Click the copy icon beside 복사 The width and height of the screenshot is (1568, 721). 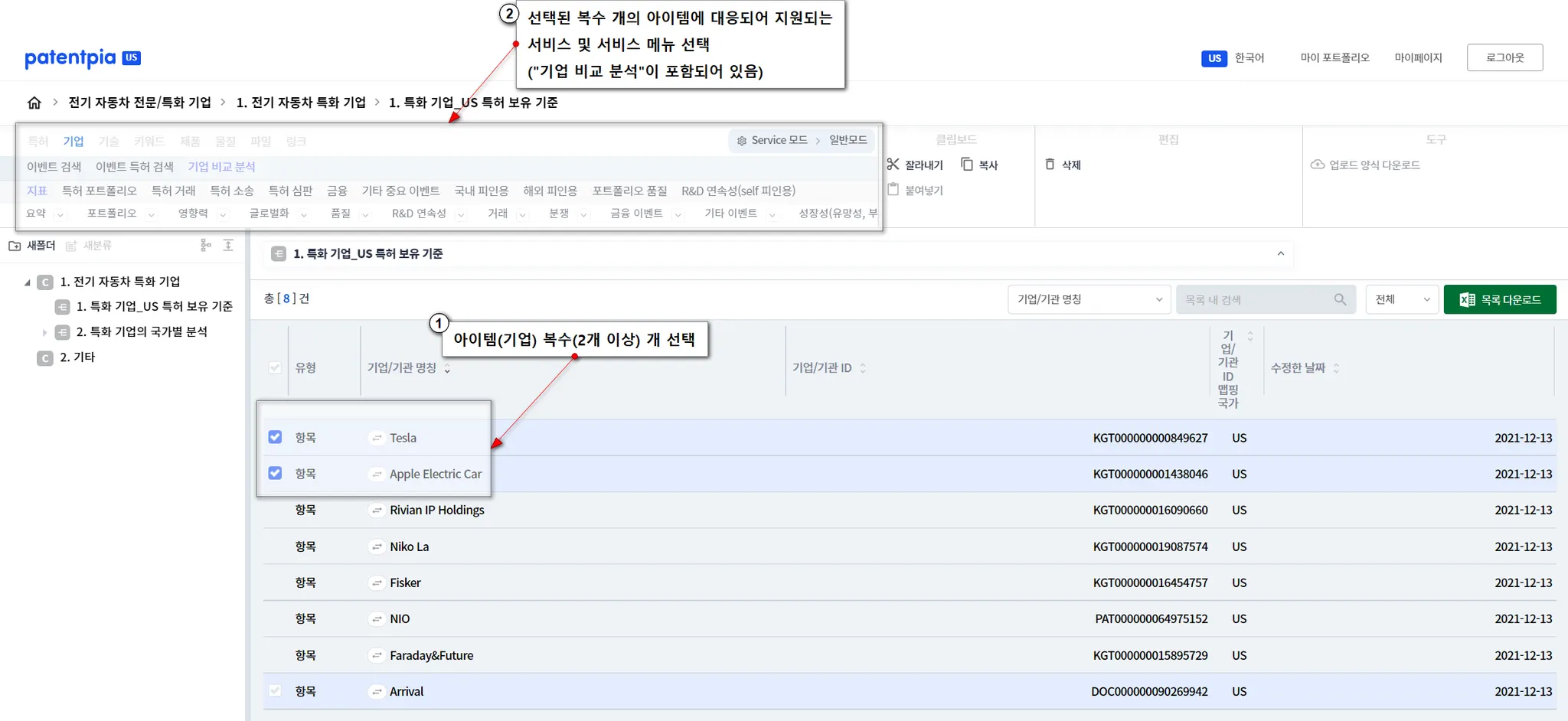click(x=967, y=165)
